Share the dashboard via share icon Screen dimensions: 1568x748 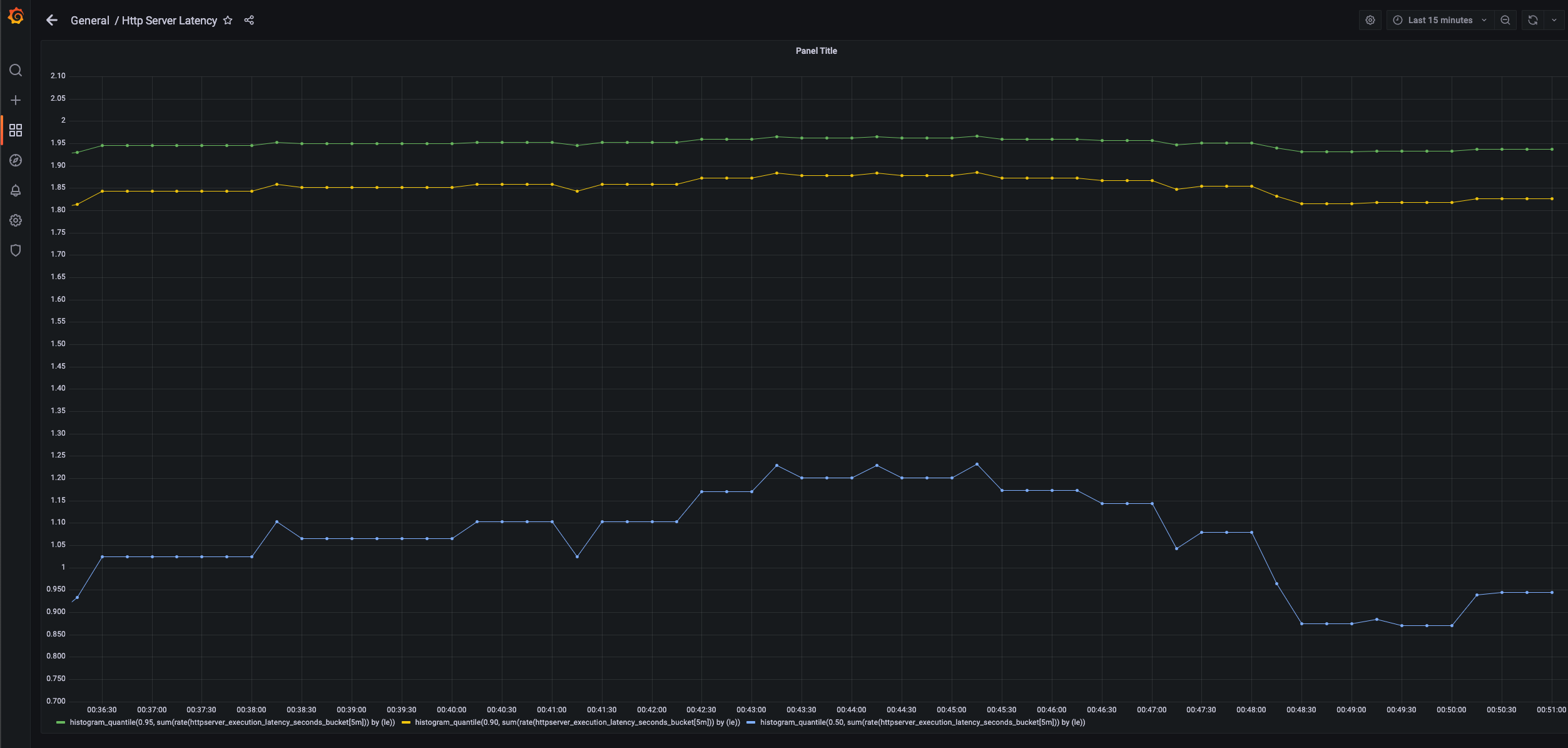pos(249,21)
